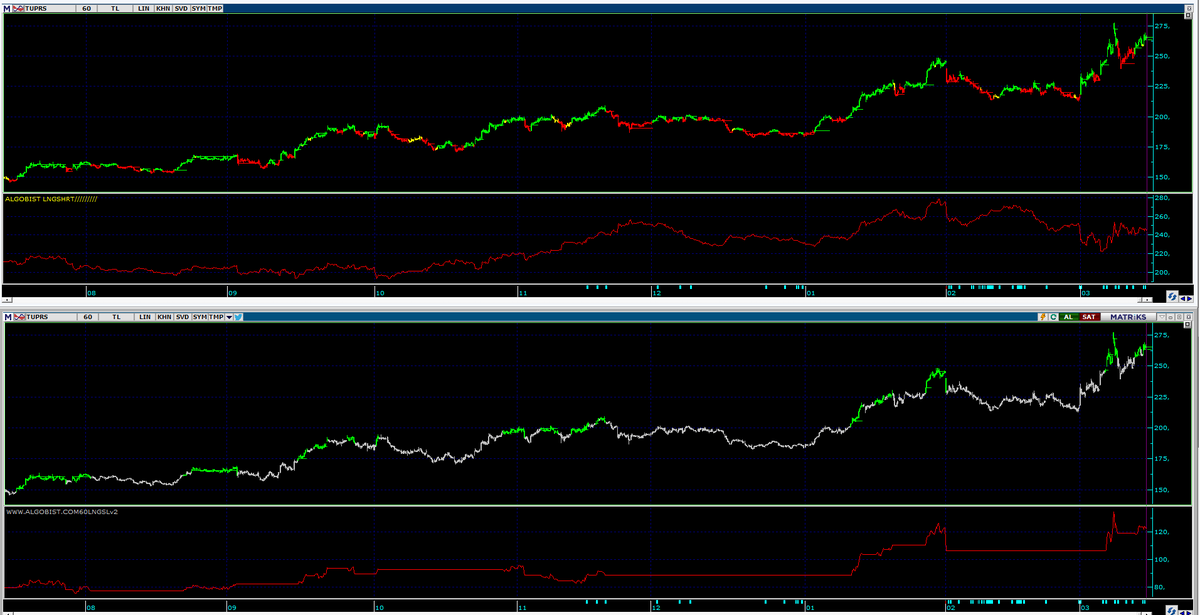Click the top chart's horizontal scrollbar left button
The width and height of the screenshot is (1200, 615).
pyautogui.click(x=5, y=300)
